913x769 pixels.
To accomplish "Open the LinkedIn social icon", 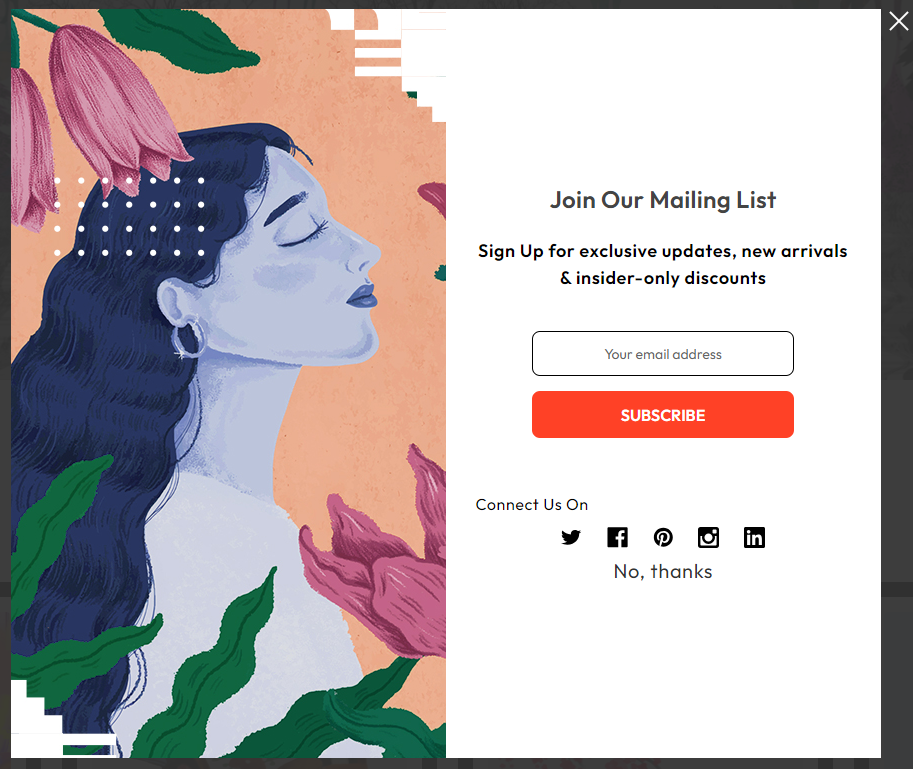I will [754, 537].
